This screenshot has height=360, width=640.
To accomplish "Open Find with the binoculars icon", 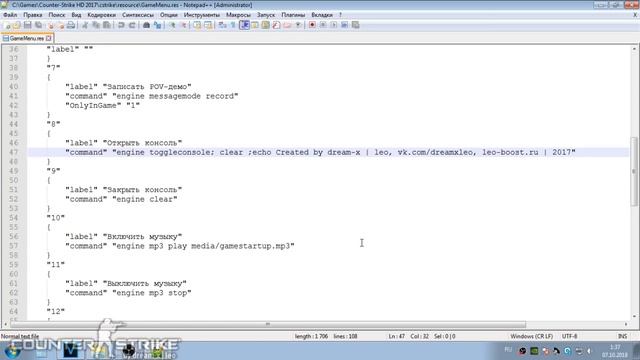I will point(147,25).
